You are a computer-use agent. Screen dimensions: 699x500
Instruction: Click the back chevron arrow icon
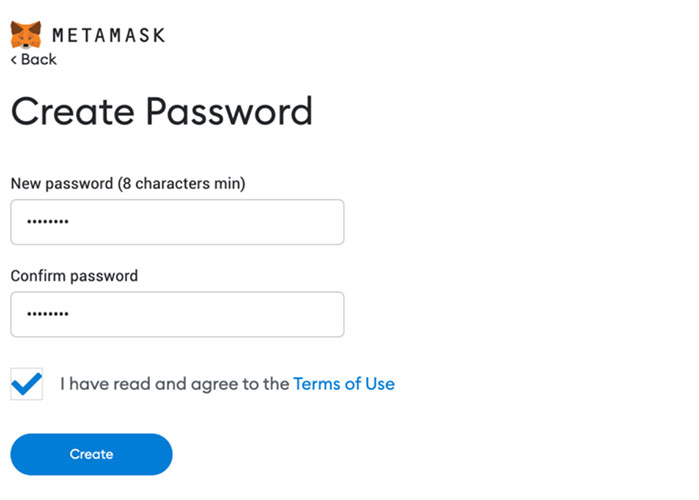14,59
